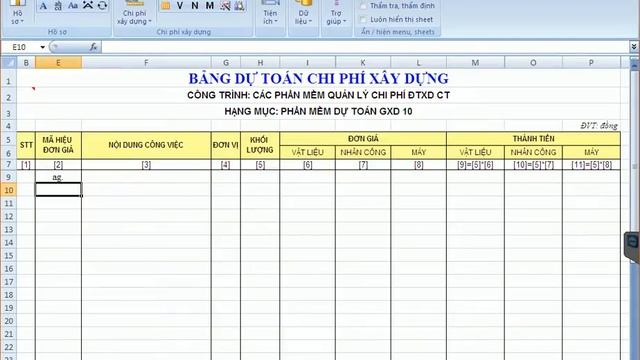Open the Tiện ích dropdown menu
This screenshot has width=640, height=360.
click(x=270, y=13)
